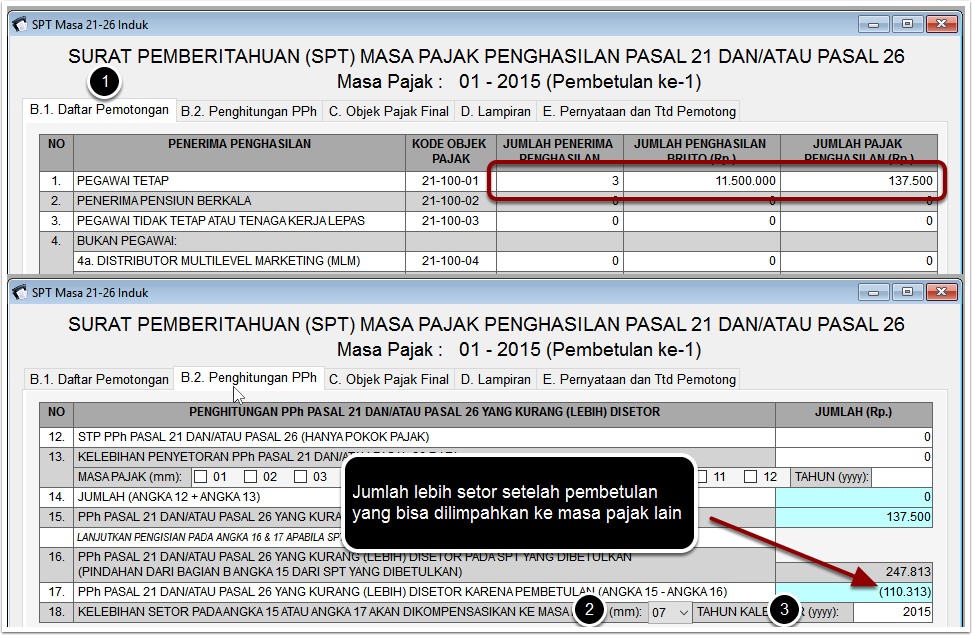Click bruto amount 11.500.000 cell
This screenshot has height=635, width=972.
point(702,181)
